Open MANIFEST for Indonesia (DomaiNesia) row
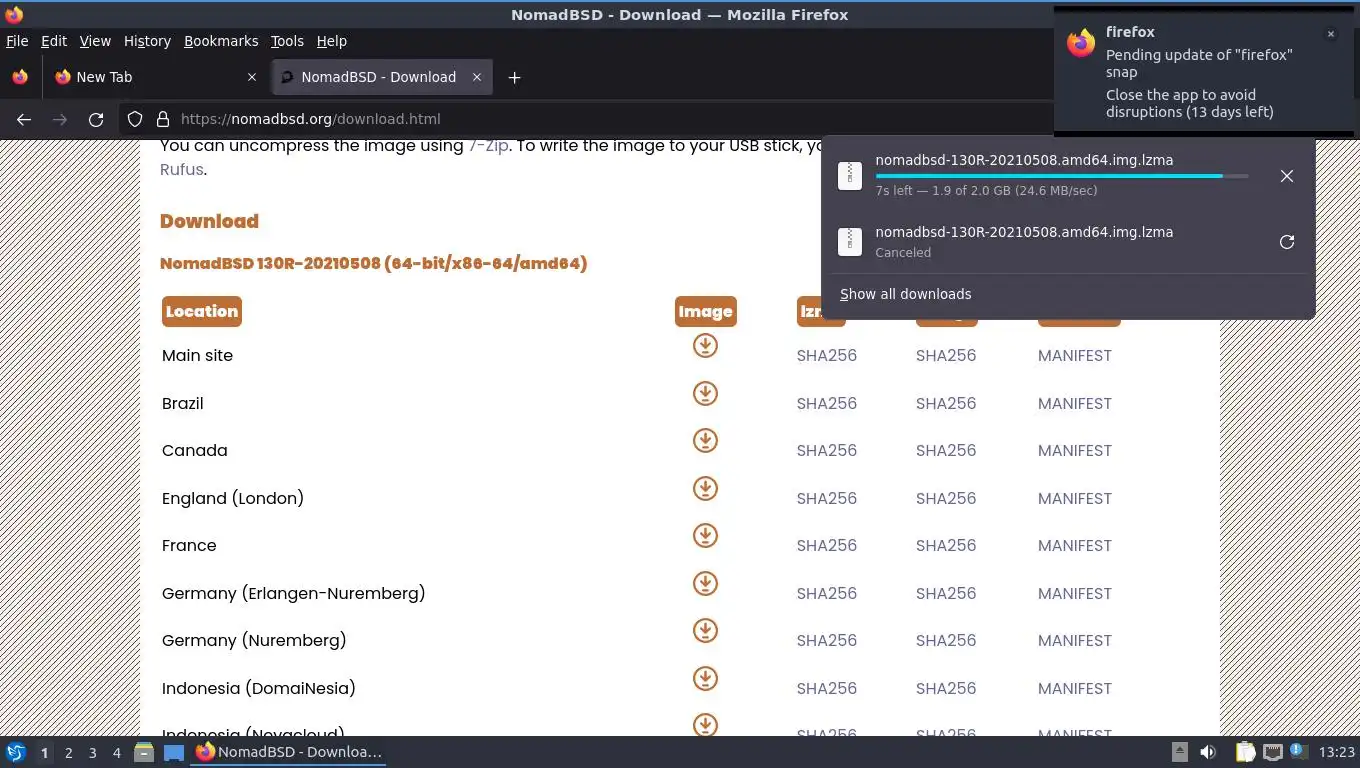The image size is (1360, 768). pos(1074,689)
